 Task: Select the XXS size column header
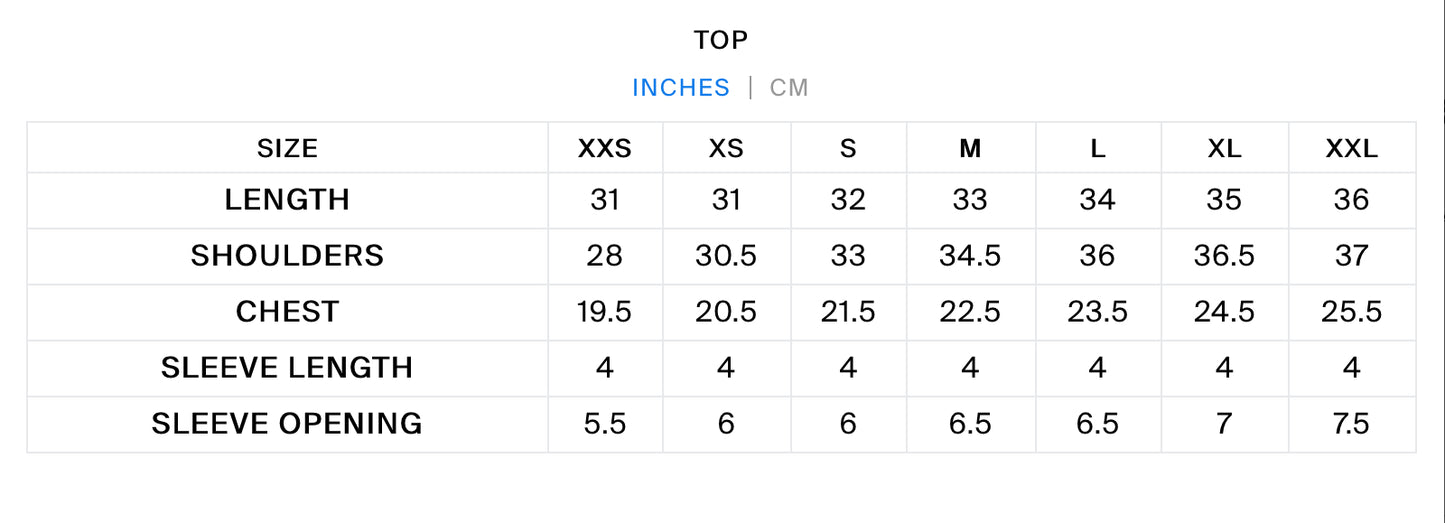605,149
